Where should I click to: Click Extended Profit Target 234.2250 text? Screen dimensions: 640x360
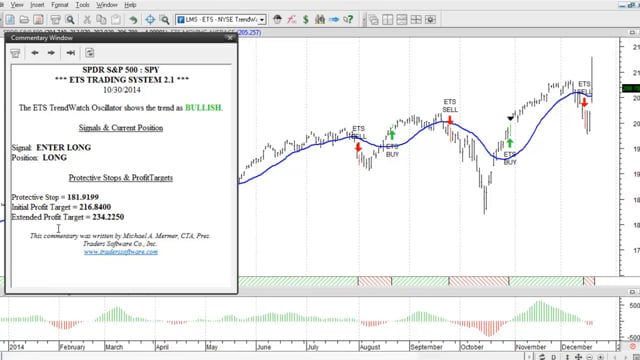pyautogui.click(x=68, y=217)
